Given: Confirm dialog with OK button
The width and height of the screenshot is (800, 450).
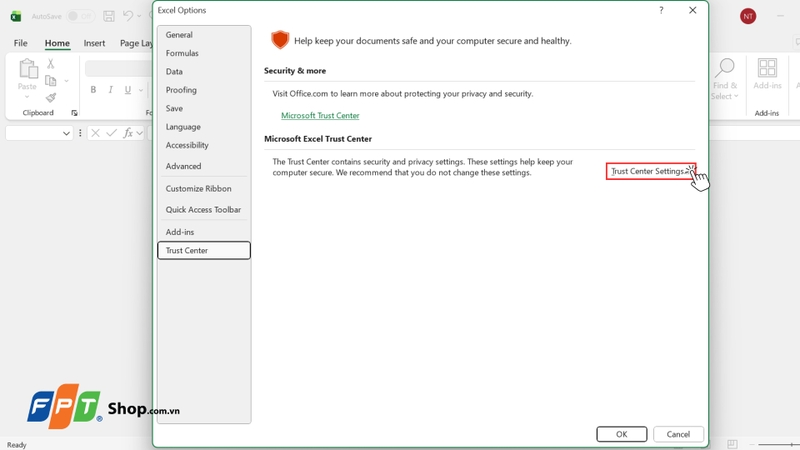Looking at the screenshot, I should pyautogui.click(x=621, y=434).
